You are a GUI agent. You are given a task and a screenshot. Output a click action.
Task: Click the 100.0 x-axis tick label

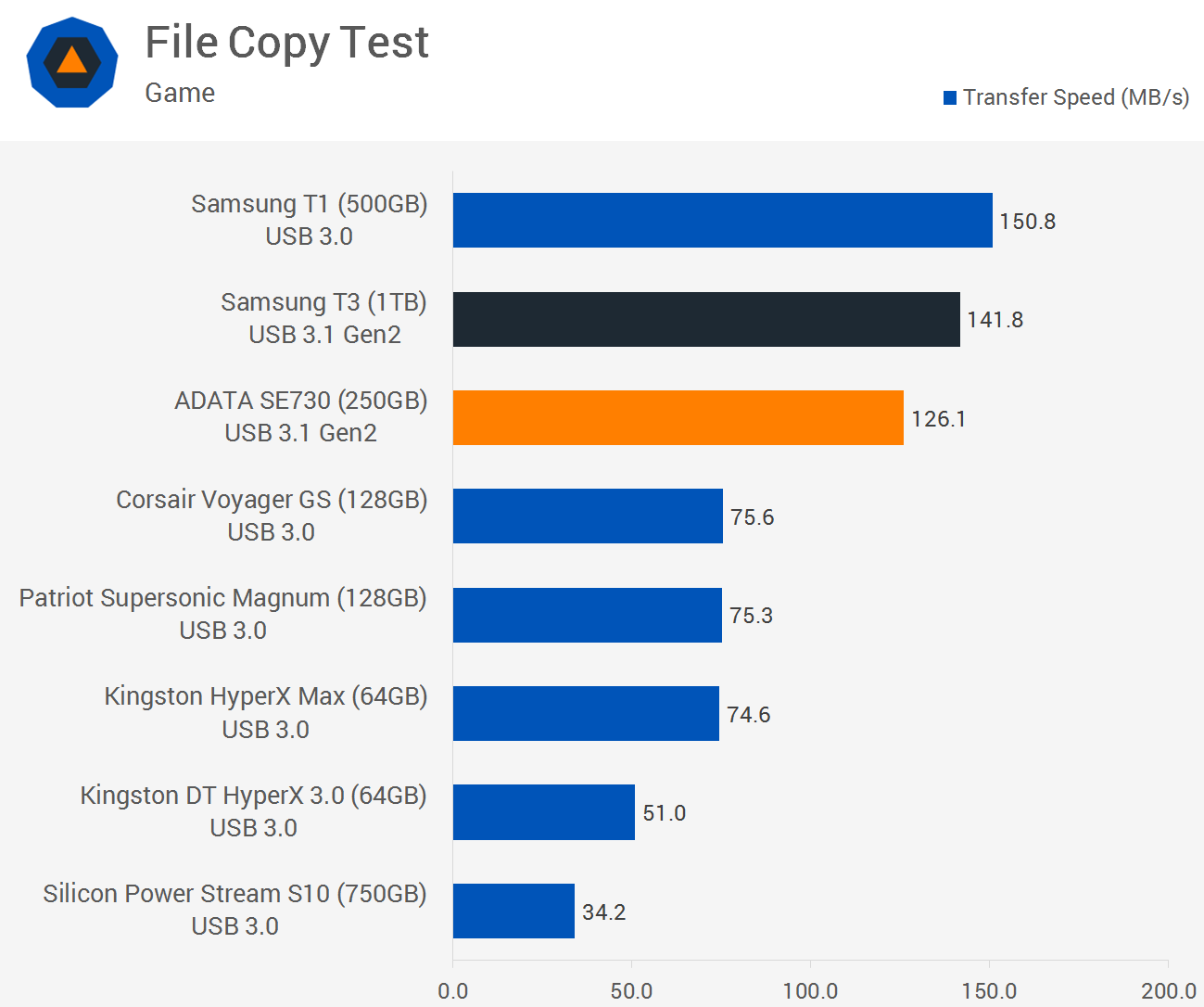pyautogui.click(x=810, y=991)
